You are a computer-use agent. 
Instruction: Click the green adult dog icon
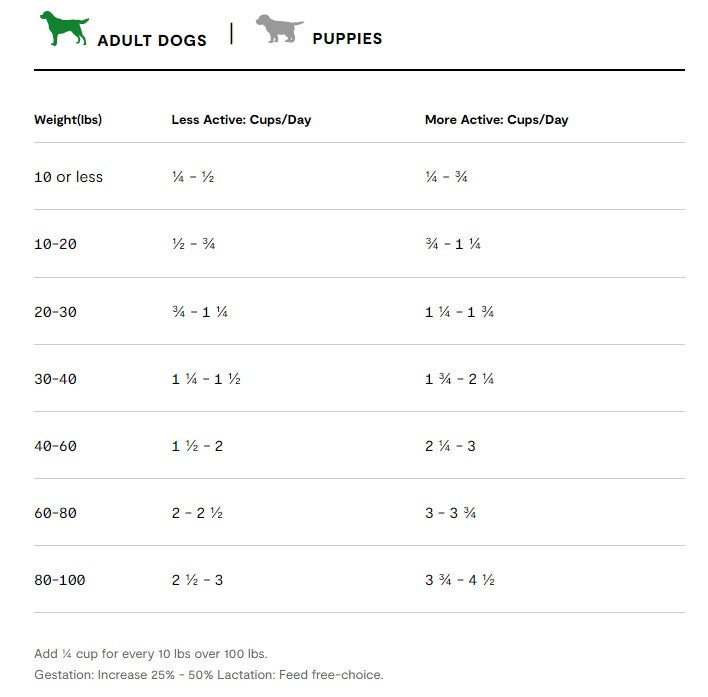point(64,28)
